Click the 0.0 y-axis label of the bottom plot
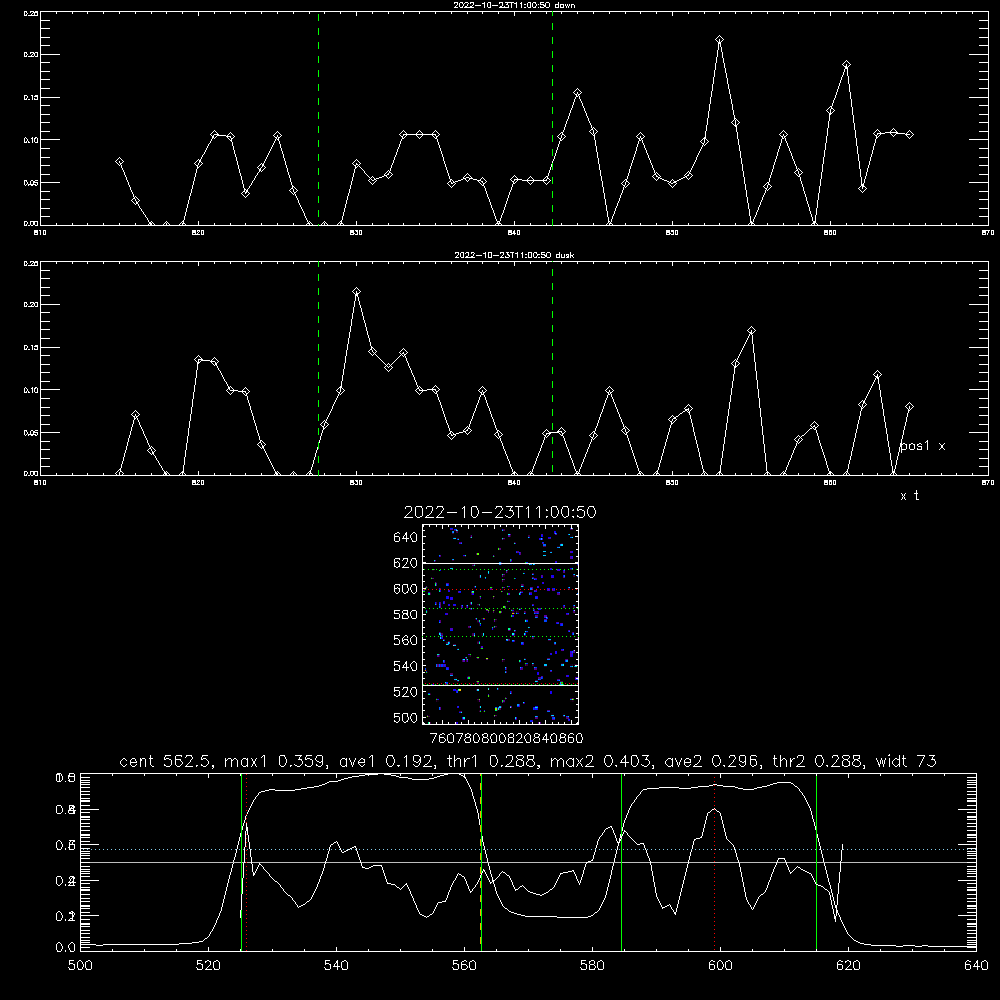1000x1000 pixels. 66,948
